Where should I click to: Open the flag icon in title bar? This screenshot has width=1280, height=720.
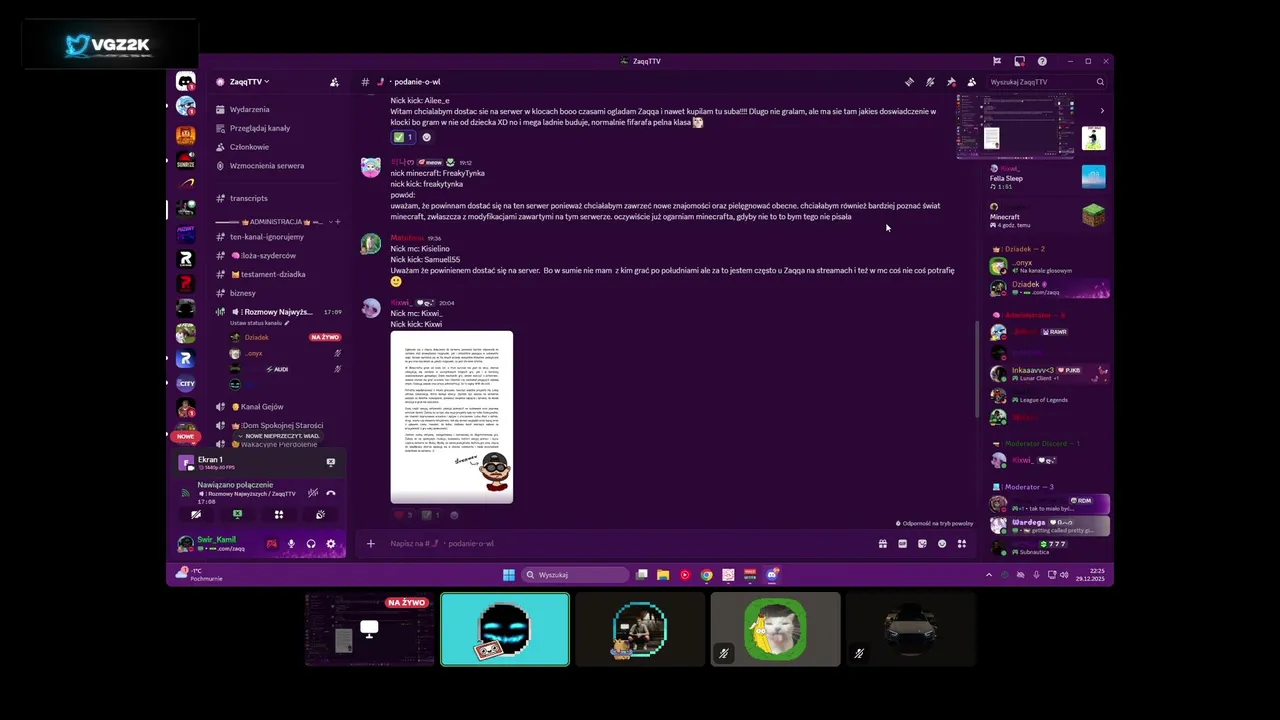(997, 61)
